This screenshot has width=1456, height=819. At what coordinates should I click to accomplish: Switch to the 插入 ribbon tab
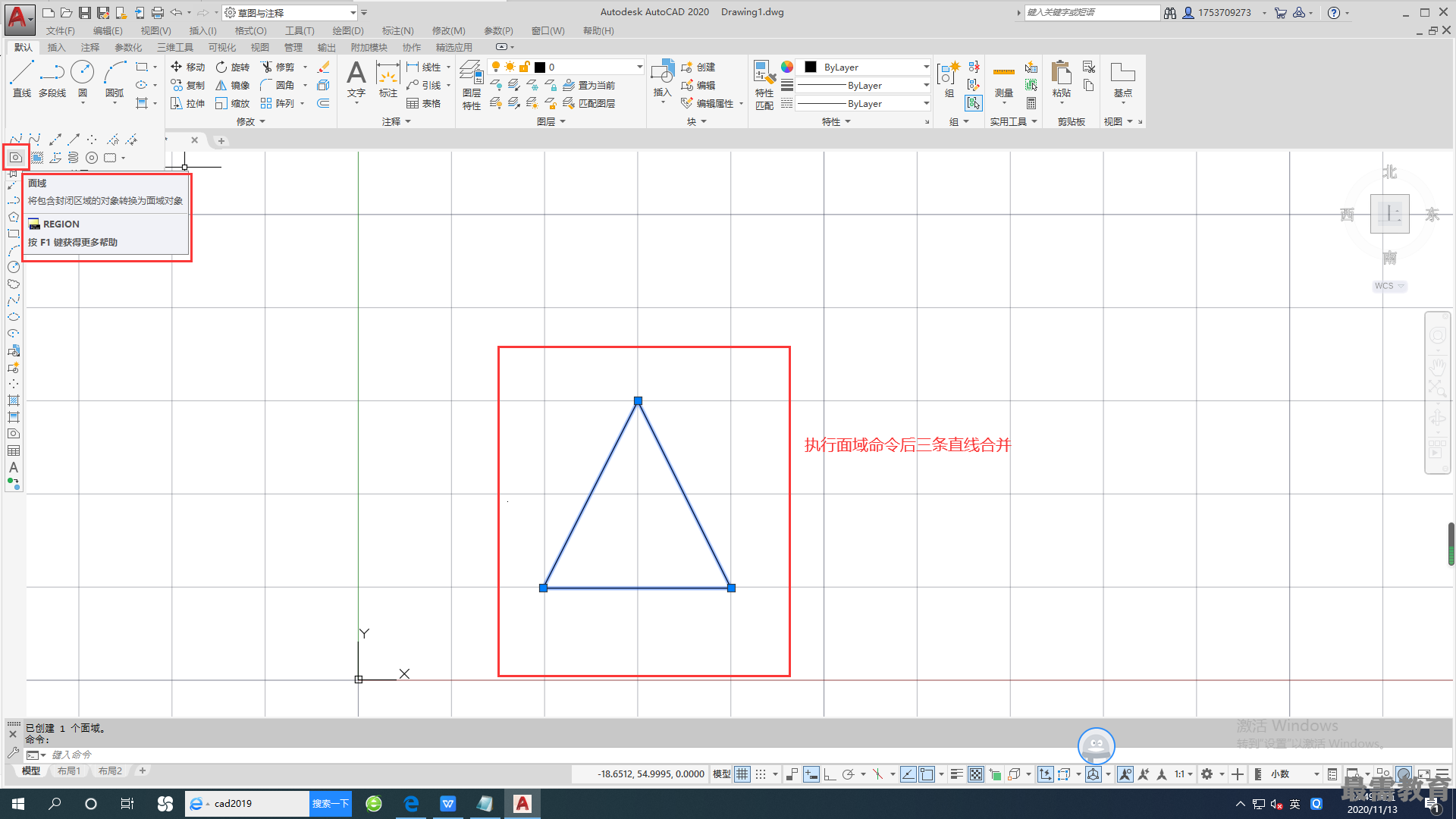pos(57,47)
